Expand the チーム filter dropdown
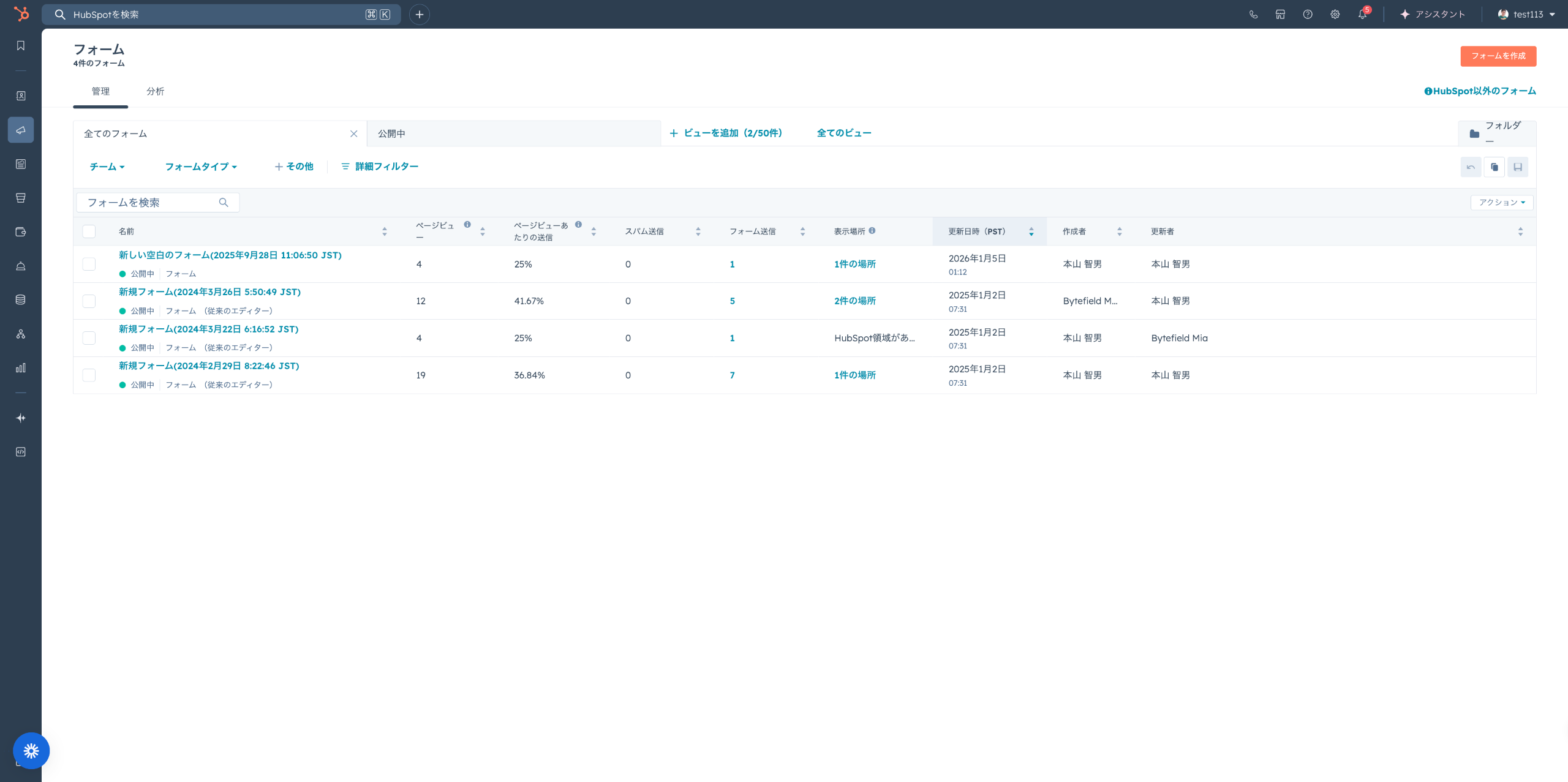Viewport: 1568px width, 782px height. coord(107,167)
